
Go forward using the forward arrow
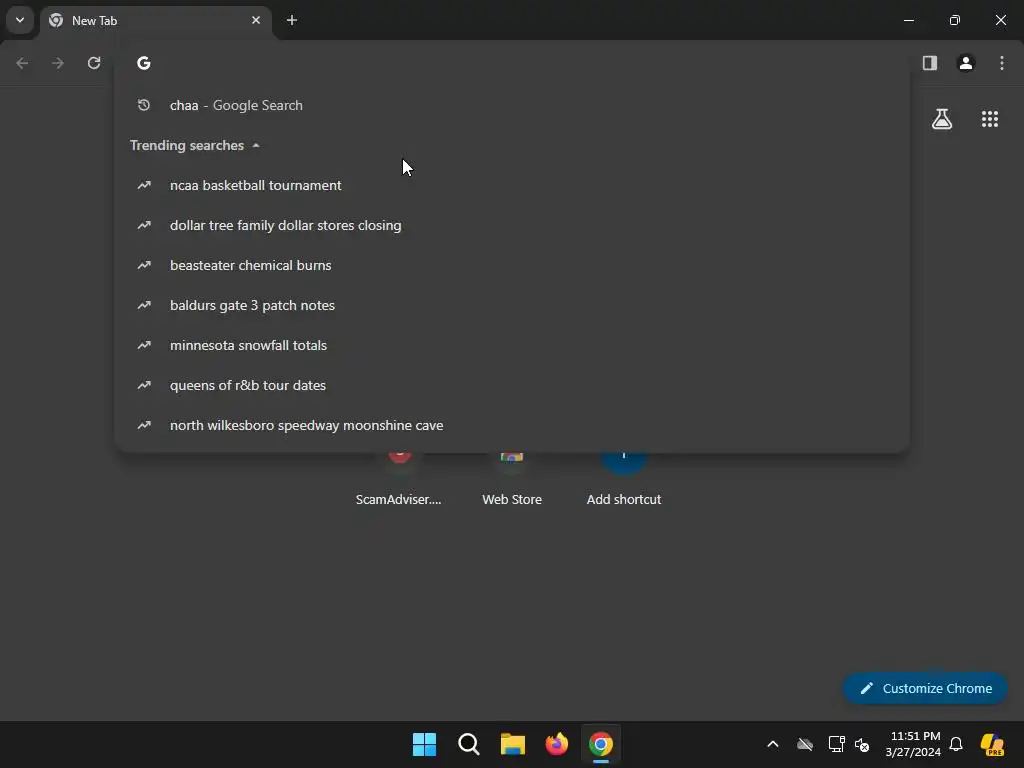pyautogui.click(x=58, y=63)
